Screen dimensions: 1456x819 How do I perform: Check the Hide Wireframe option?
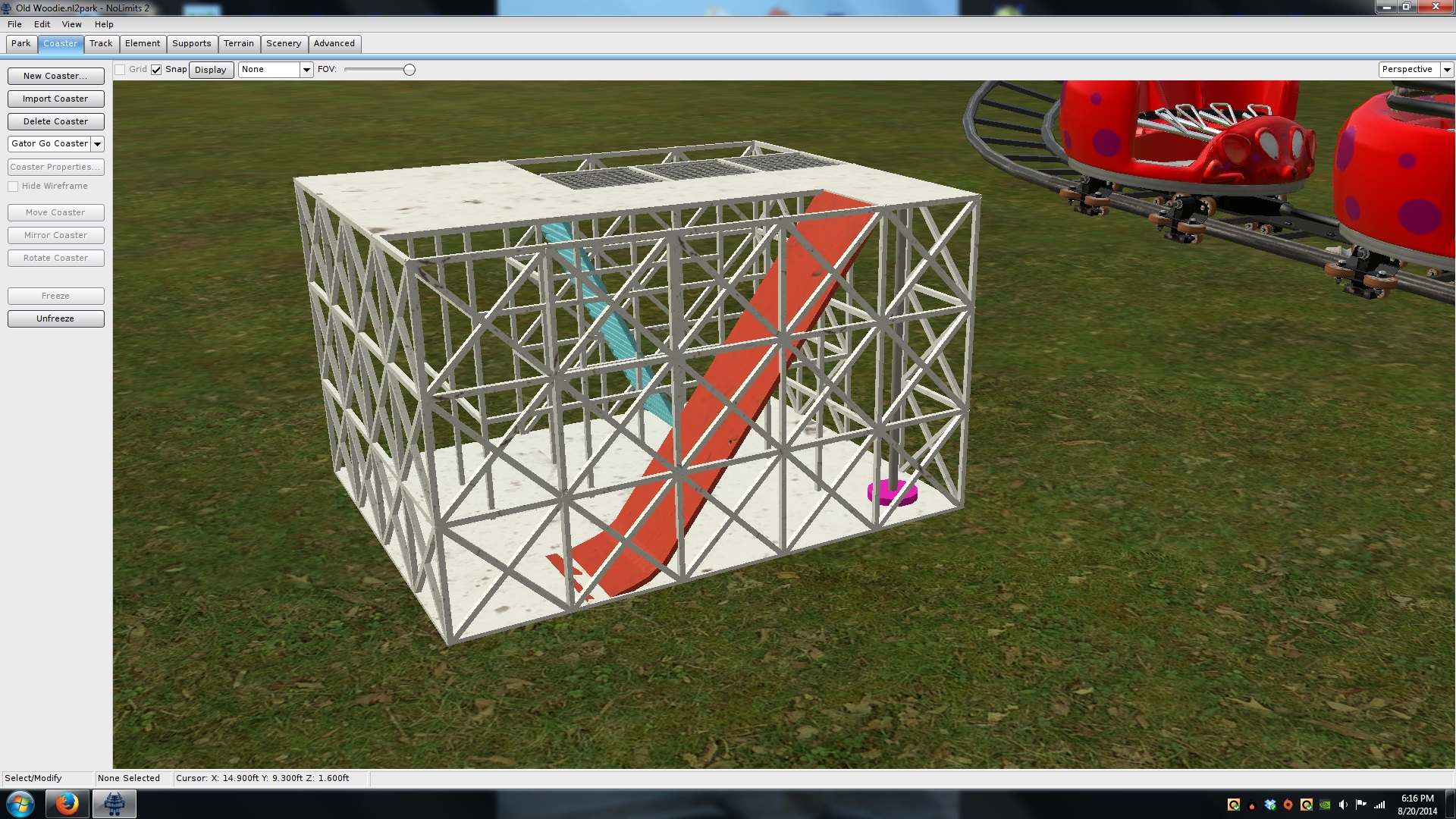13,187
